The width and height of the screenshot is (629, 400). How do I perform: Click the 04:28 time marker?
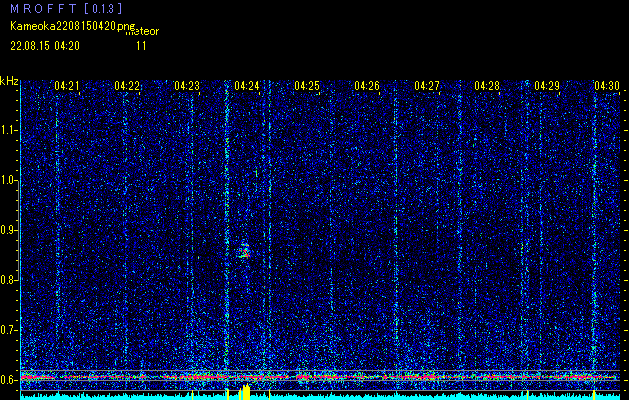click(x=487, y=85)
